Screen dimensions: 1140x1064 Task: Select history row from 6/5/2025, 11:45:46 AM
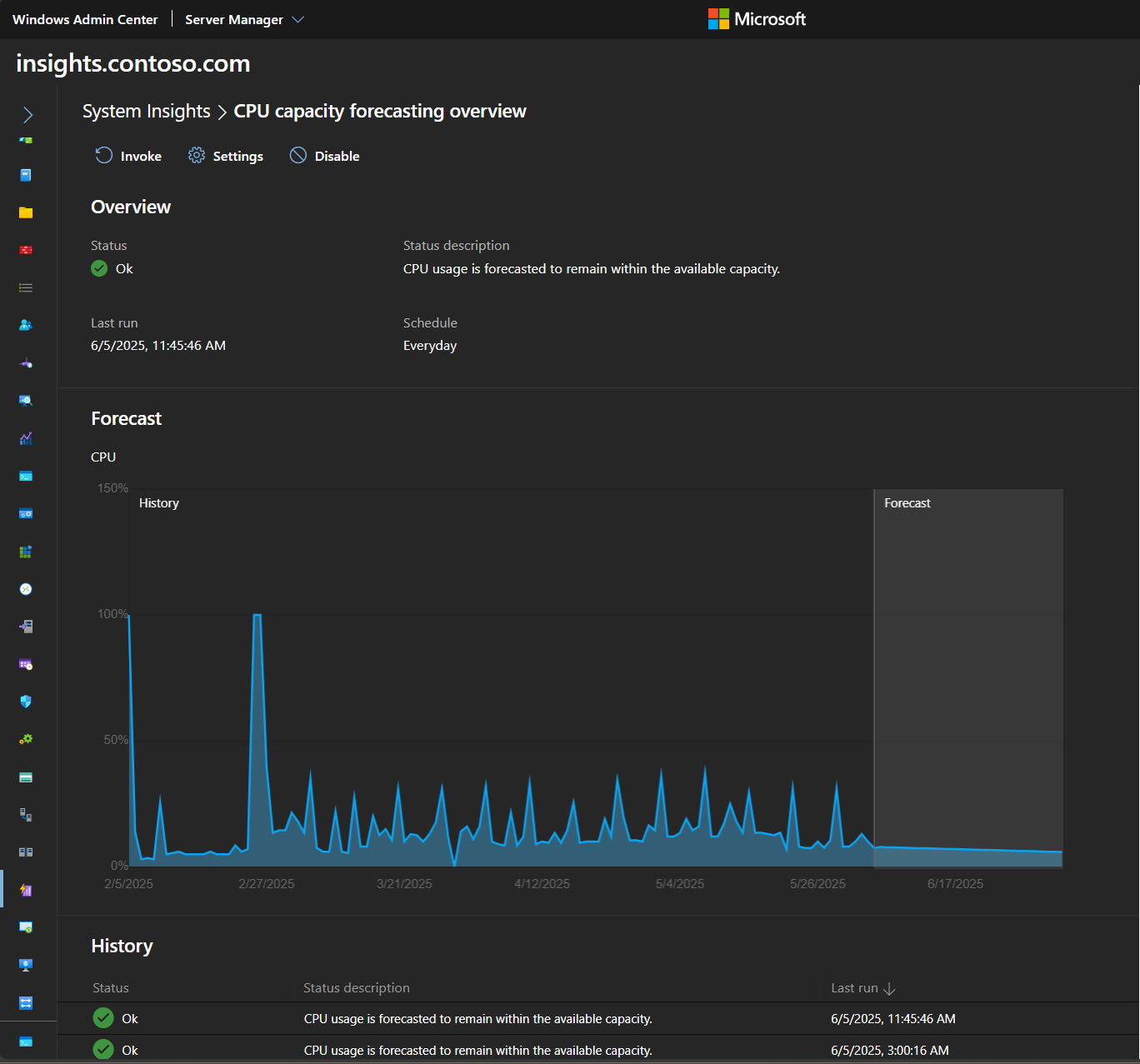598,1018
